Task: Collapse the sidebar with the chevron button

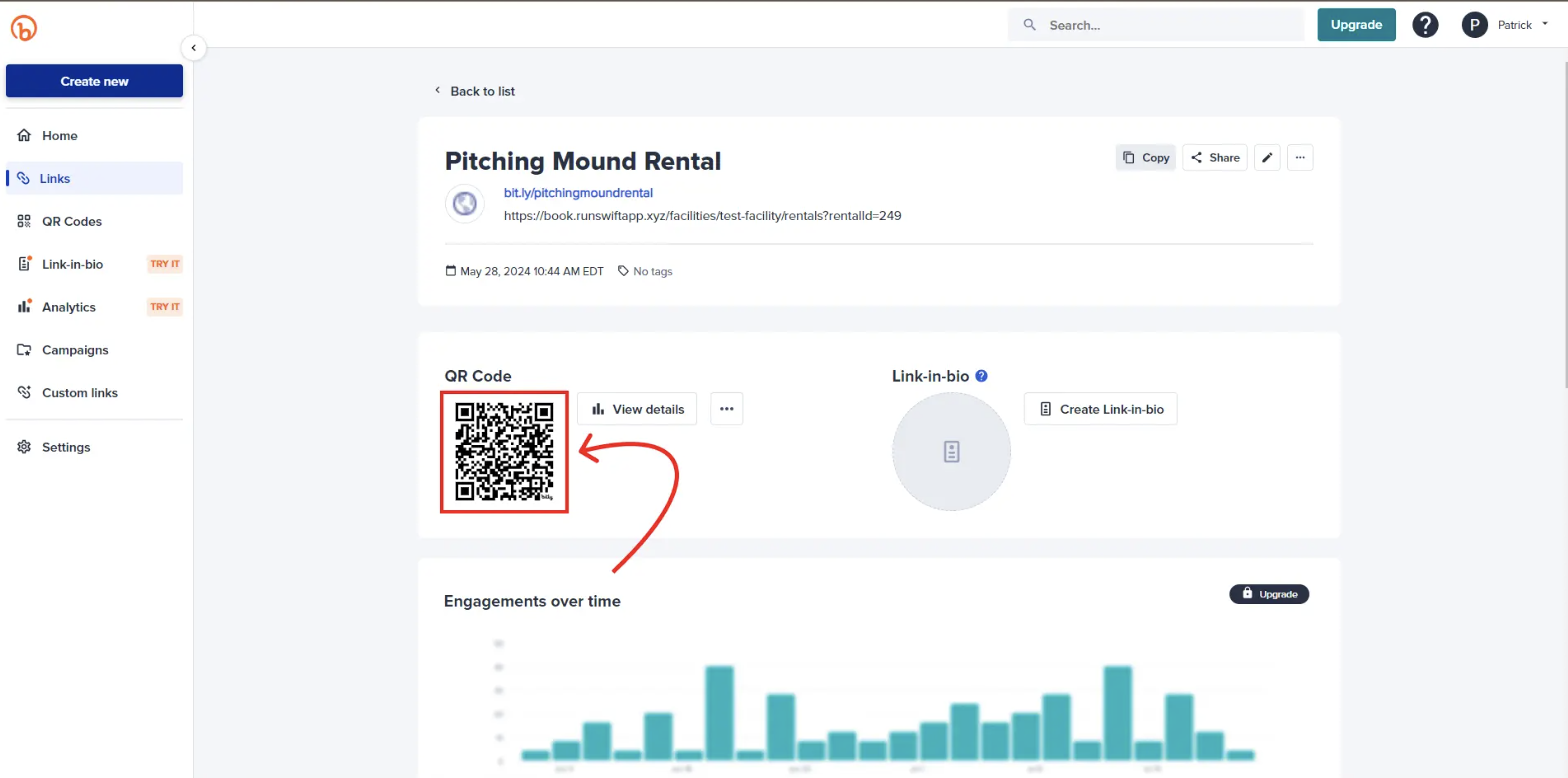Action: coord(194,47)
